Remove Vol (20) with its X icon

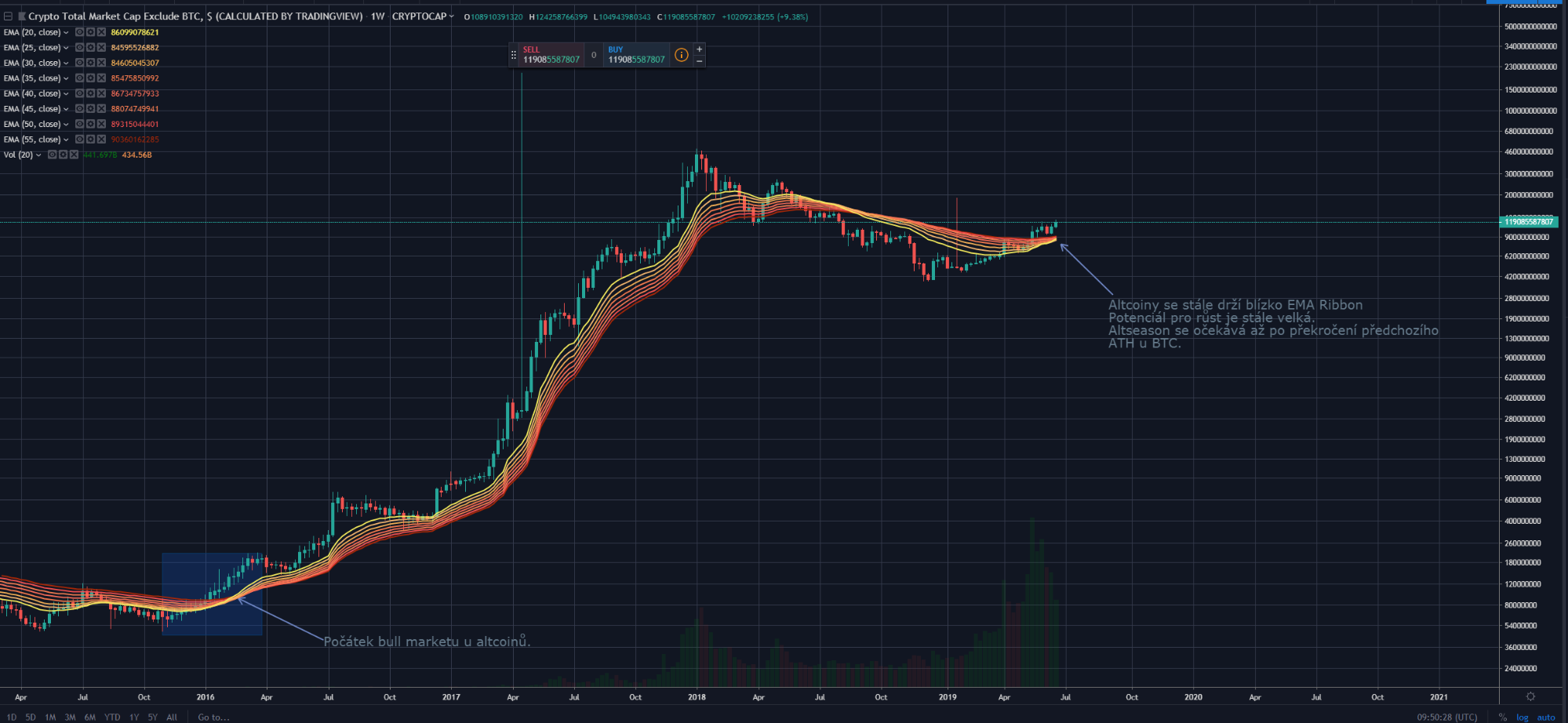click(x=74, y=154)
